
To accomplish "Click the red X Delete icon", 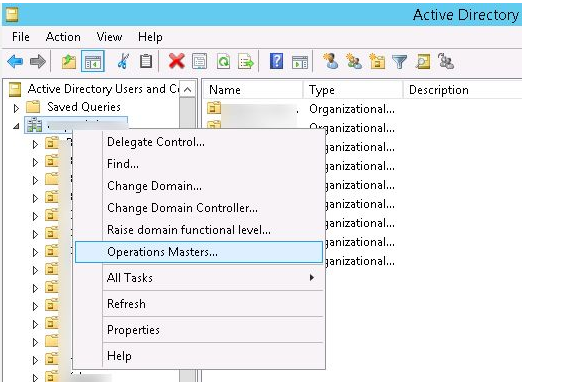I will (x=177, y=61).
